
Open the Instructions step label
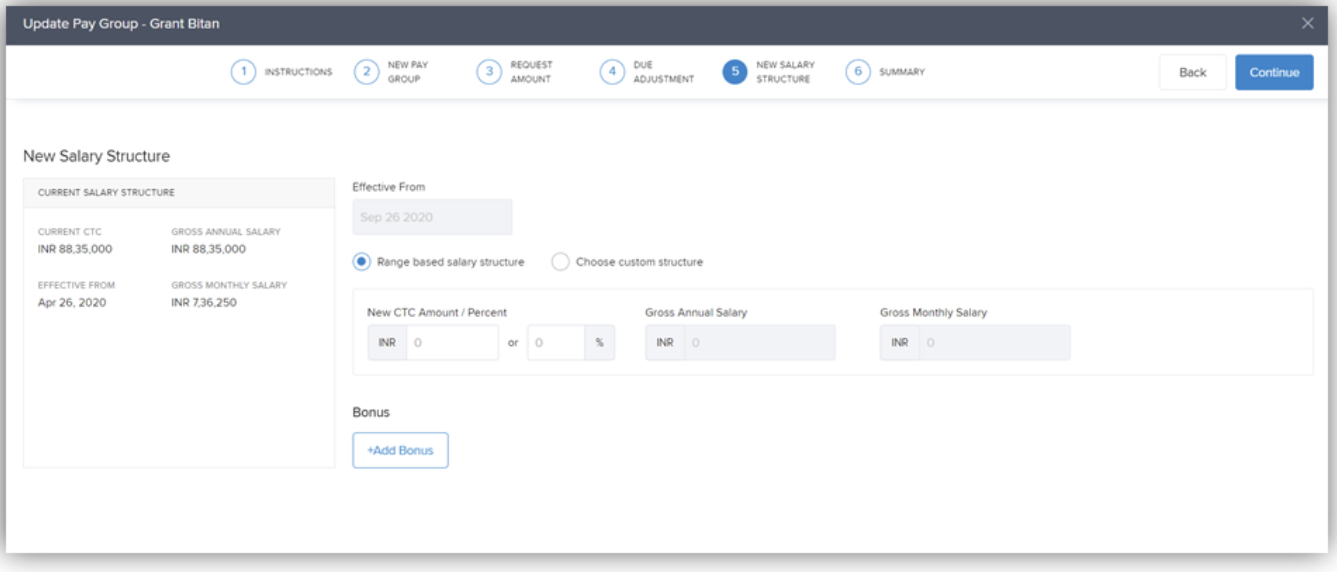298,73
